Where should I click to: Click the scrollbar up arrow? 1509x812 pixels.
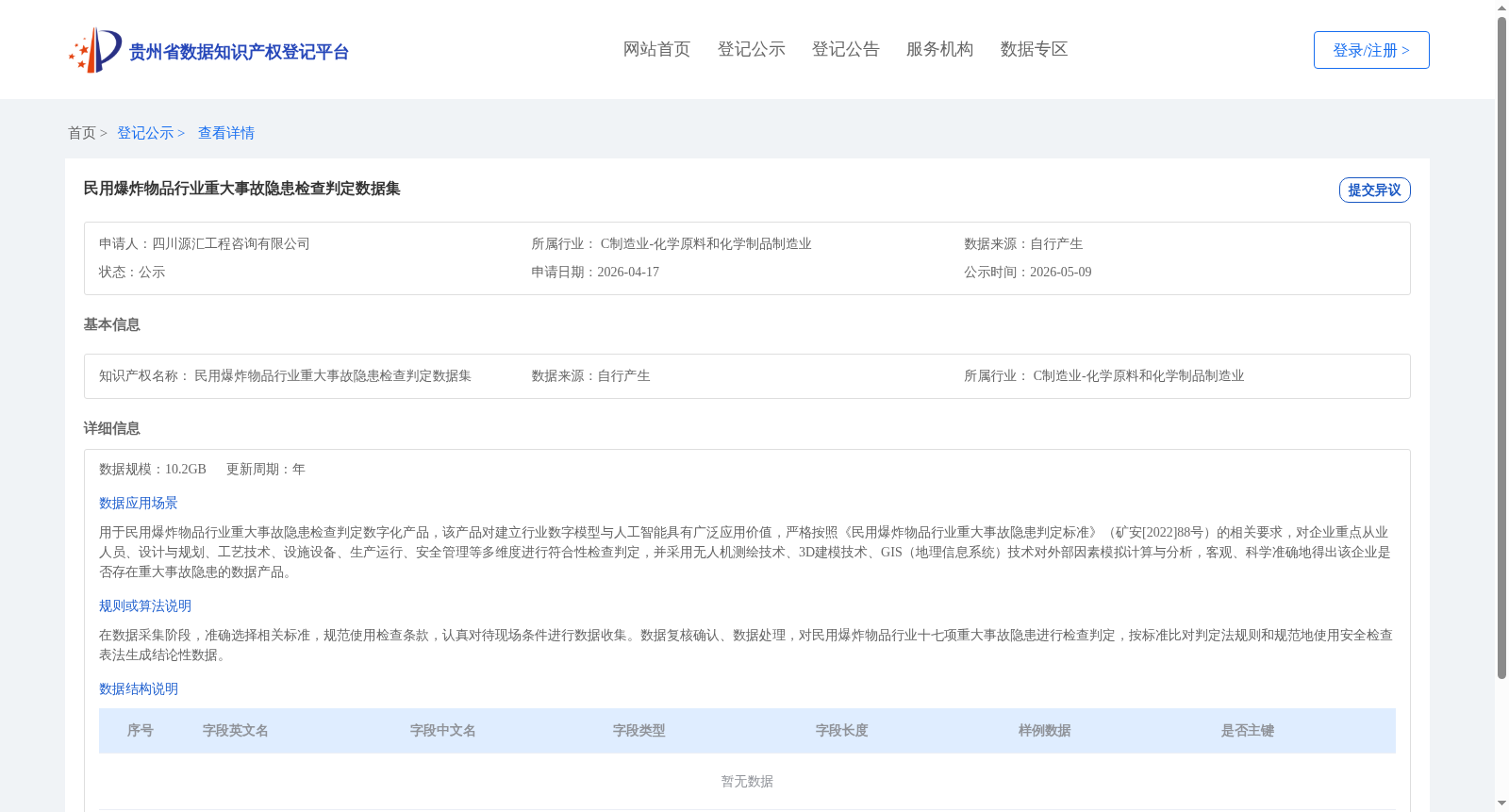1501,8
